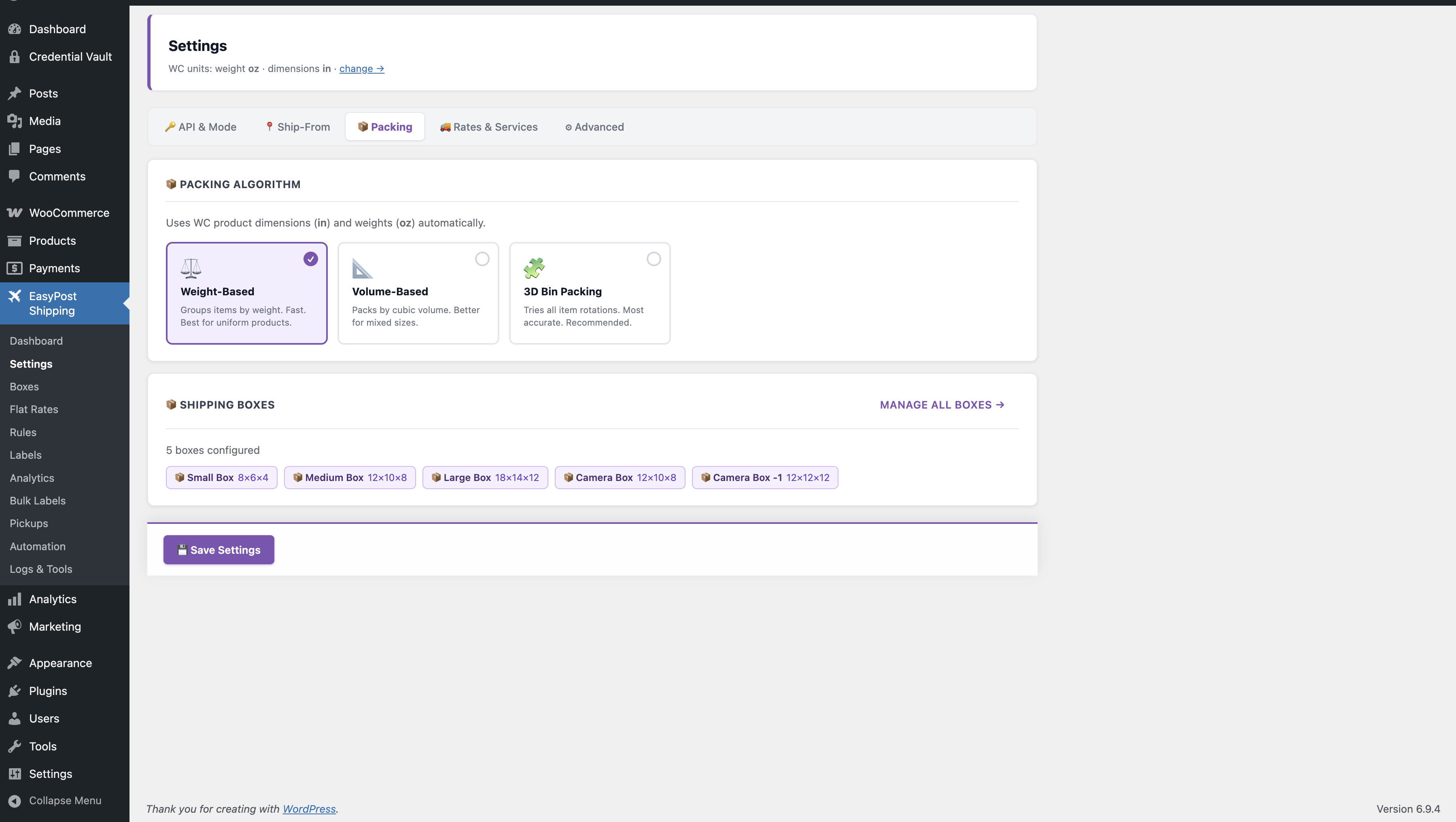Open the Flat Rates submenu item
1456x822 pixels.
[34, 409]
